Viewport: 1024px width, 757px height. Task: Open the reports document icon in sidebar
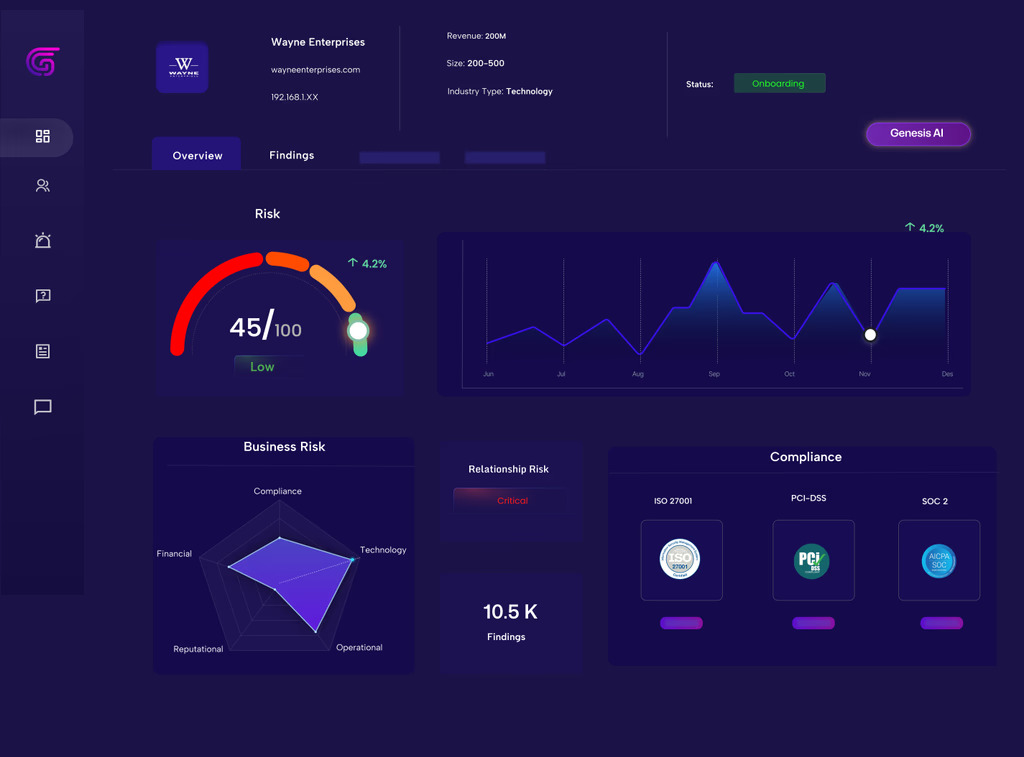(42, 351)
